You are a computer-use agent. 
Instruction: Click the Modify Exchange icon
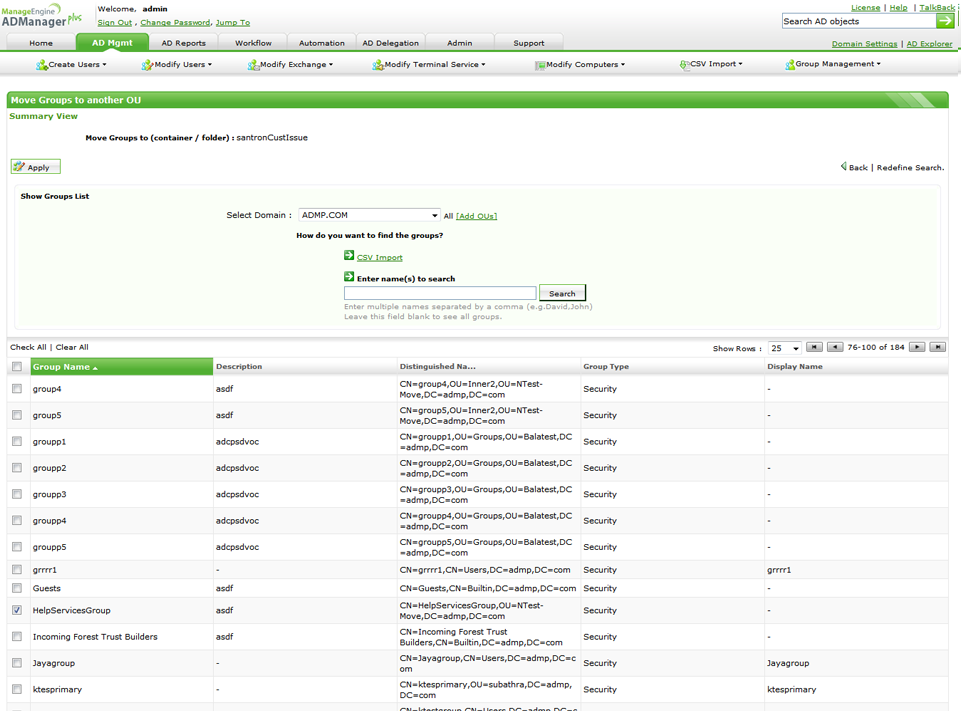253,65
